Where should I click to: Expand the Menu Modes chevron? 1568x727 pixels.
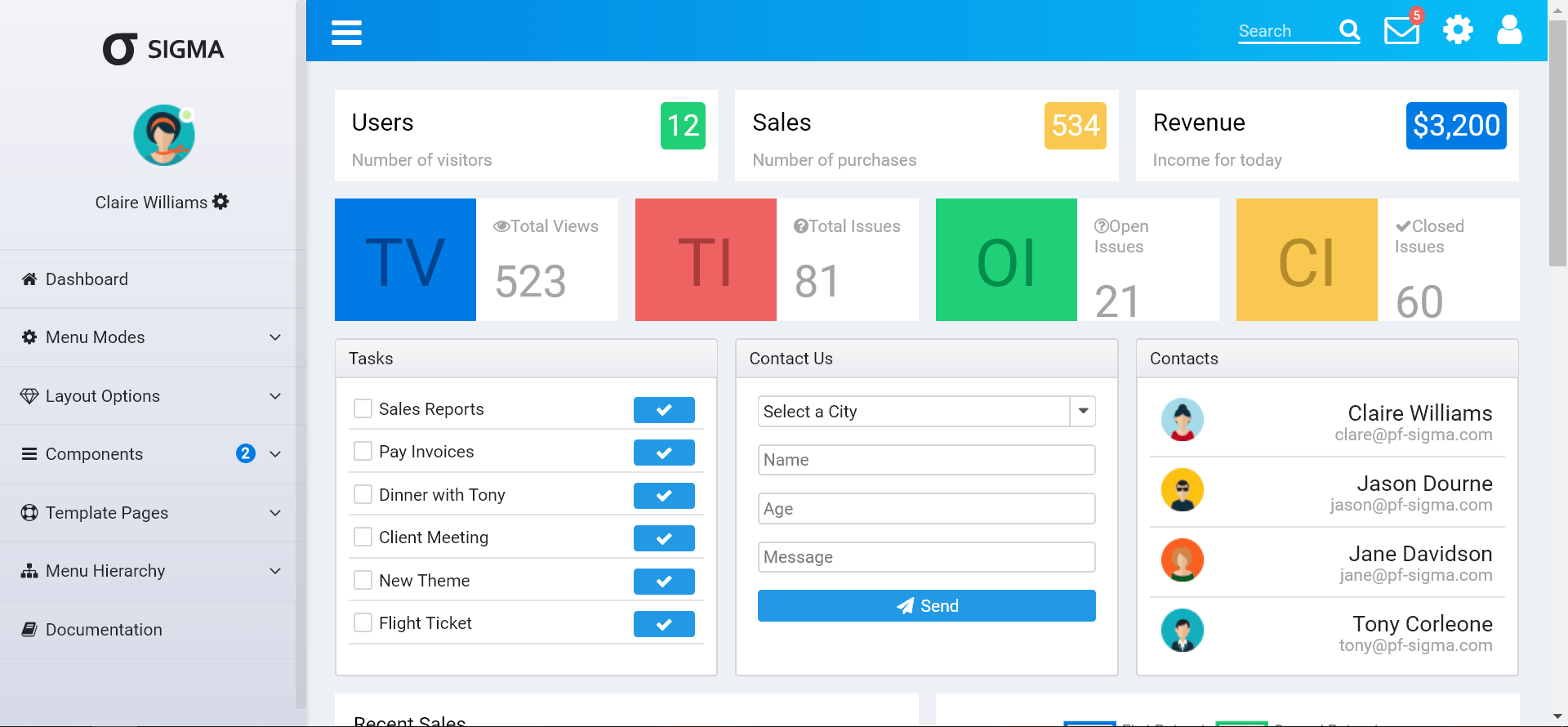tap(275, 337)
